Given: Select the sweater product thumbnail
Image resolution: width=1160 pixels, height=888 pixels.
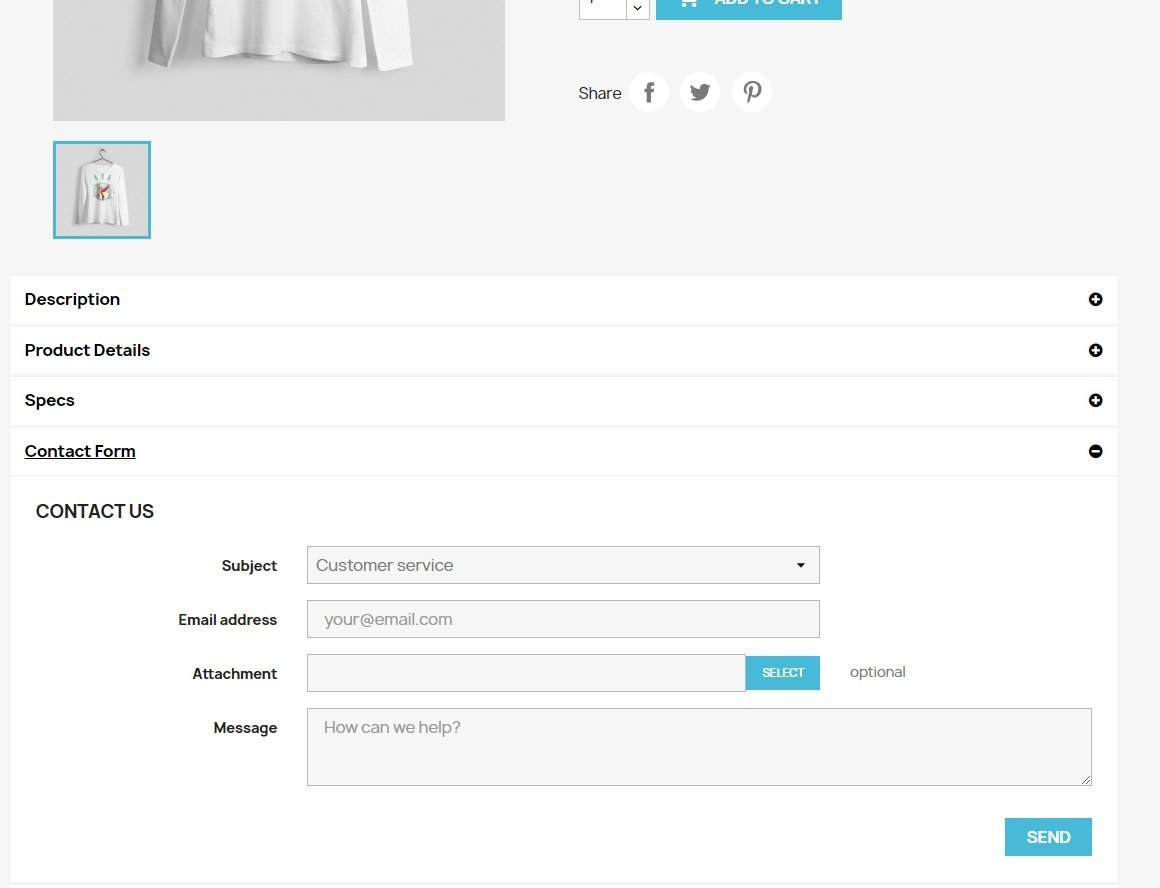Looking at the screenshot, I should point(102,190).
